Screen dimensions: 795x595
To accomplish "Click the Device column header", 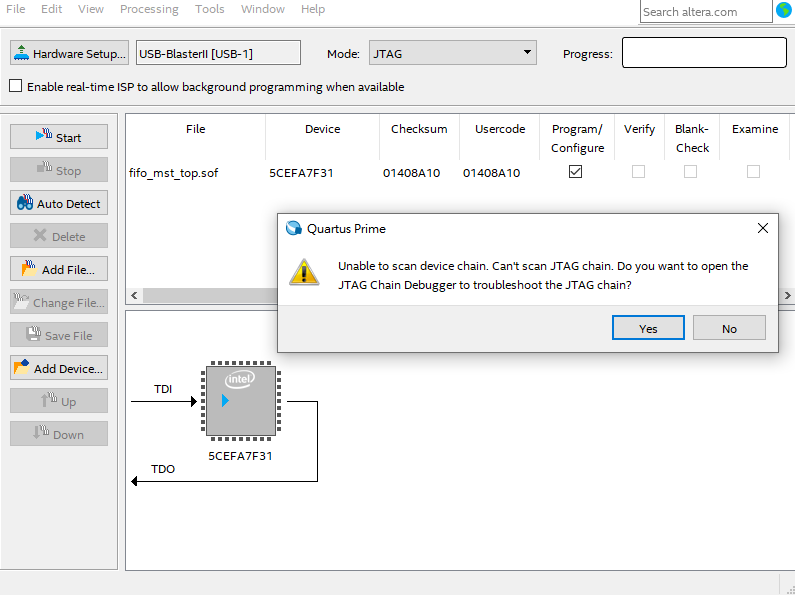I will pyautogui.click(x=322, y=137).
